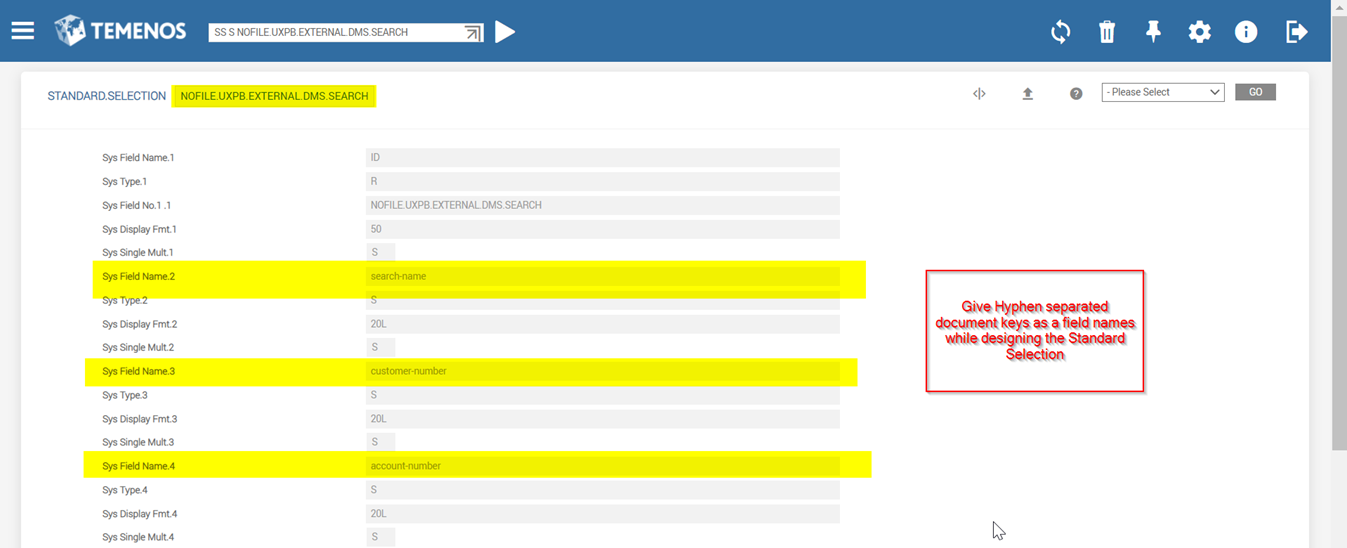Click the command line input field
1347x548 pixels.
click(x=335, y=33)
